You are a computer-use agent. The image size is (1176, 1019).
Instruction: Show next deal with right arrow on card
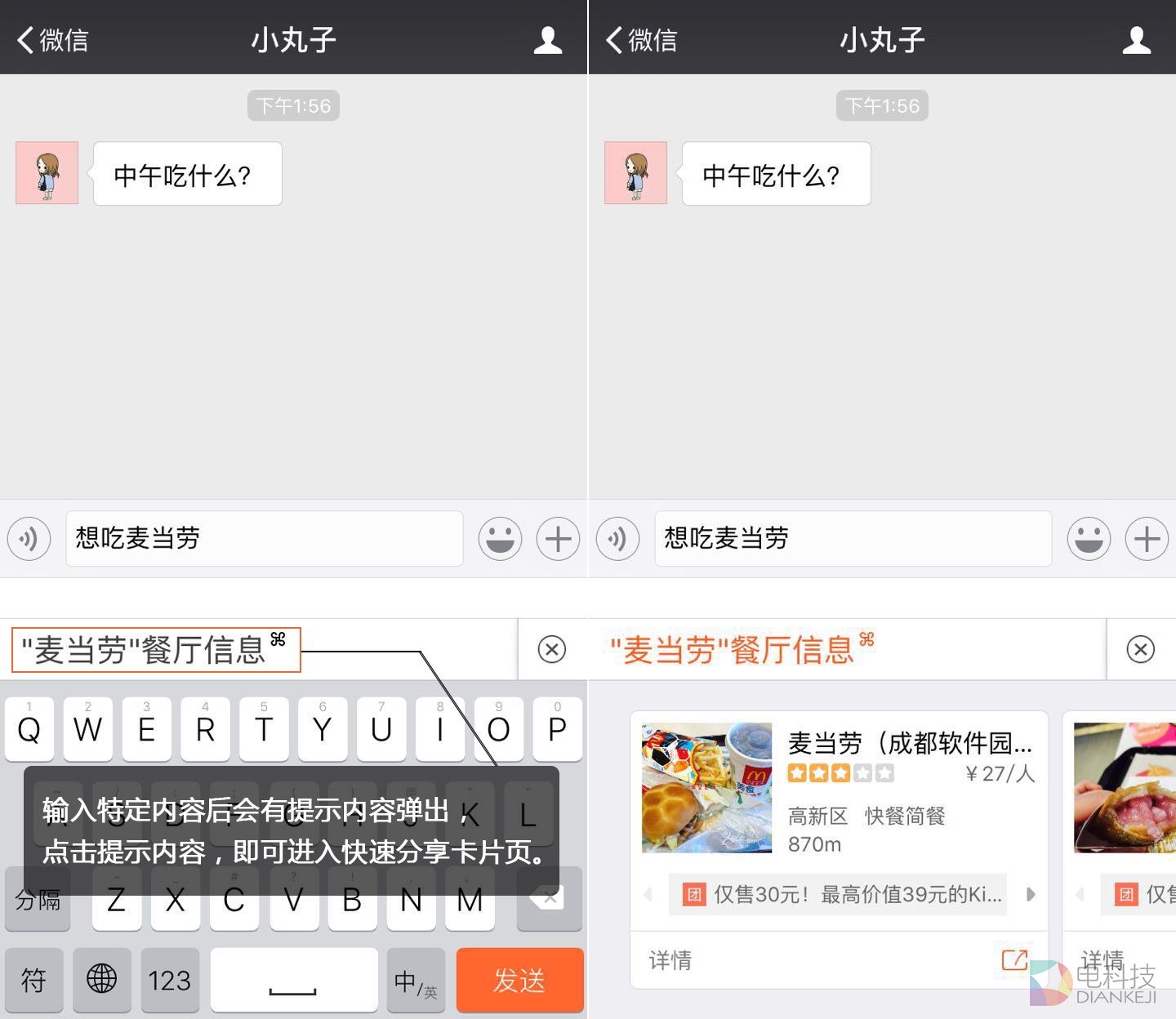pyautogui.click(x=1031, y=894)
